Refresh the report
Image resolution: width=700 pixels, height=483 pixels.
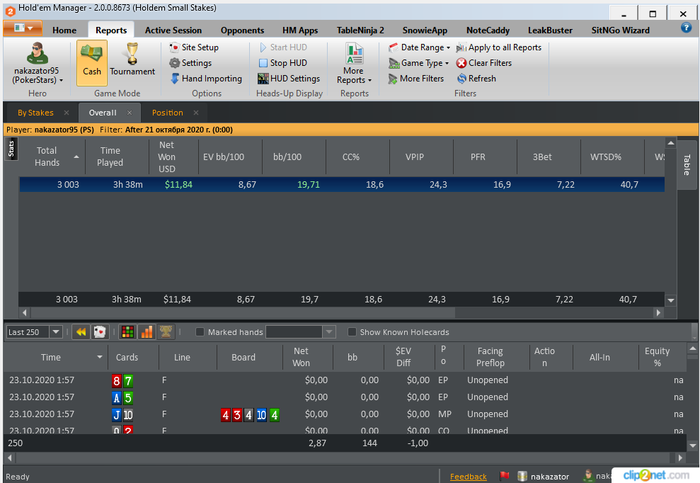click(x=476, y=79)
